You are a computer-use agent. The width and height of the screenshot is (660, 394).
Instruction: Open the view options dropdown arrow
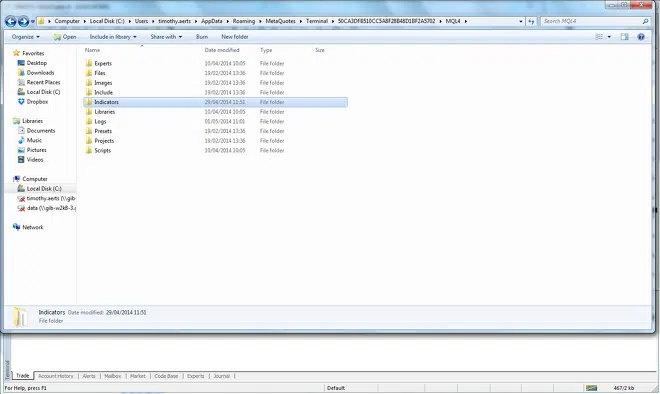tap(609, 37)
